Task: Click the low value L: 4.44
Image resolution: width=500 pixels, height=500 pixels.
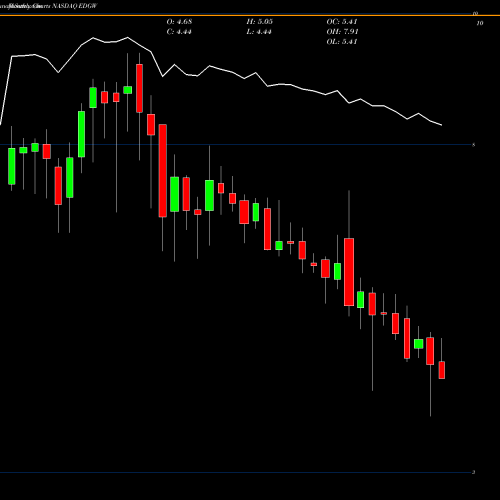Action: [x=259, y=32]
